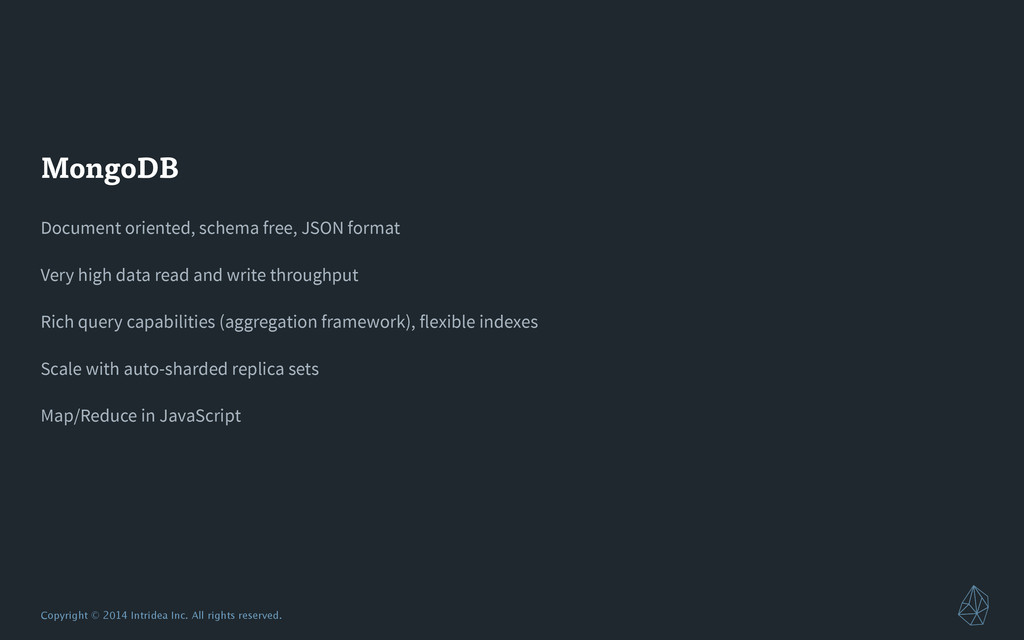Click "All rights reserved." footer text
The height and width of the screenshot is (640, 1024).
click(x=236, y=615)
